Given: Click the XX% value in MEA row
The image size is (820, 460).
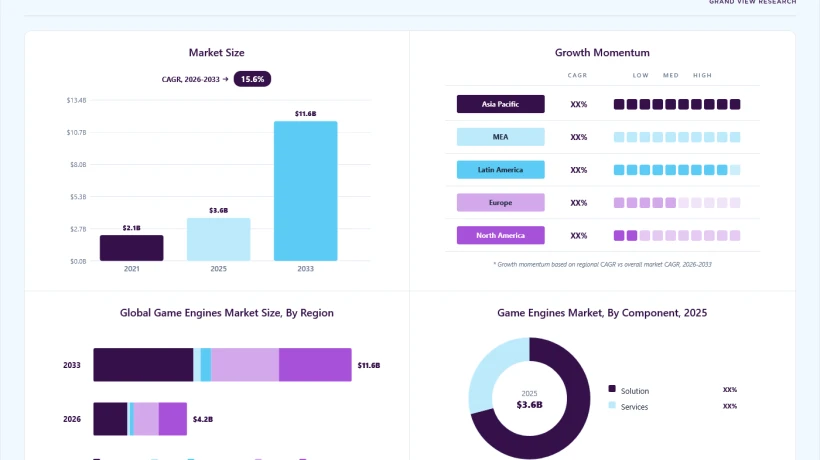Looking at the screenshot, I should 579,137.
